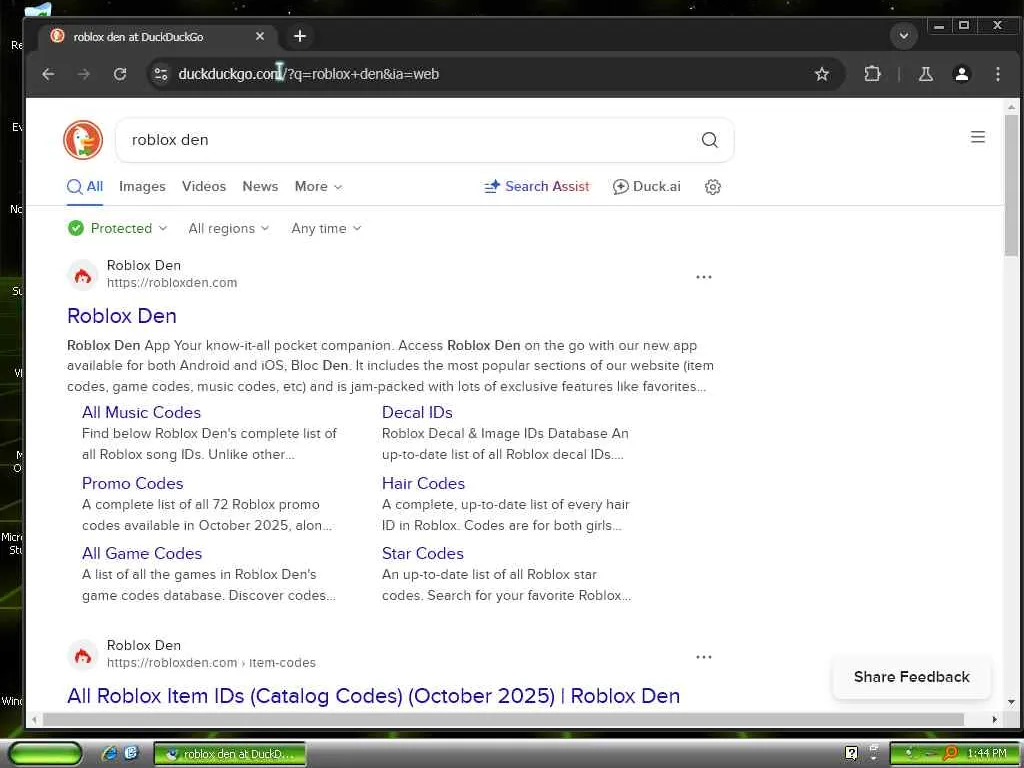Open the 'Roblox Den' main result title
This screenshot has height=768, width=1024.
point(122,316)
